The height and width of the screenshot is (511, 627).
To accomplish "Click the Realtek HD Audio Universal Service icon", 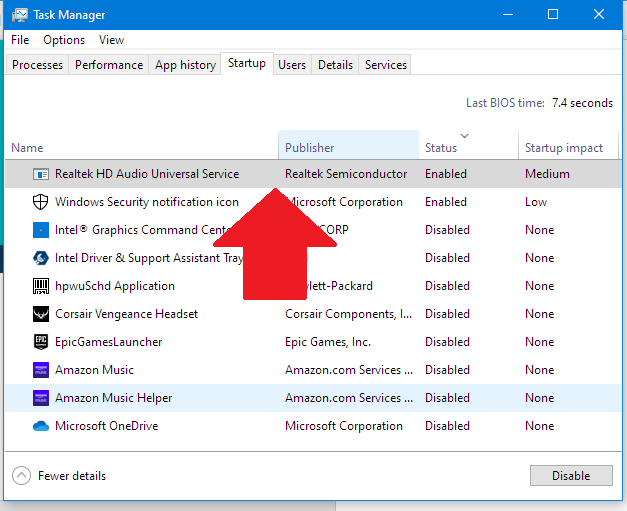I will [x=41, y=174].
